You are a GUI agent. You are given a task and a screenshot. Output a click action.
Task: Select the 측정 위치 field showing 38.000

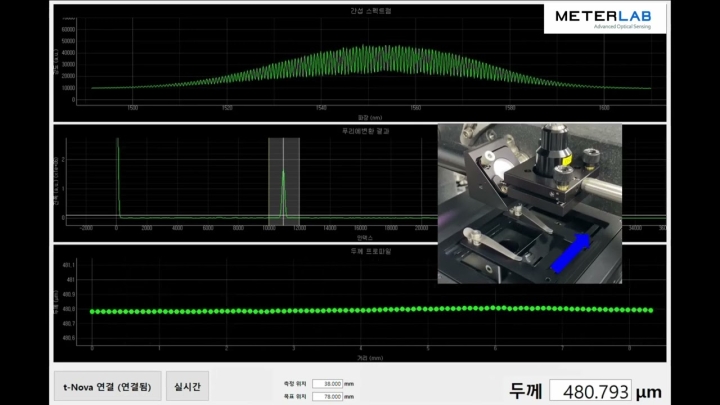pyautogui.click(x=327, y=383)
